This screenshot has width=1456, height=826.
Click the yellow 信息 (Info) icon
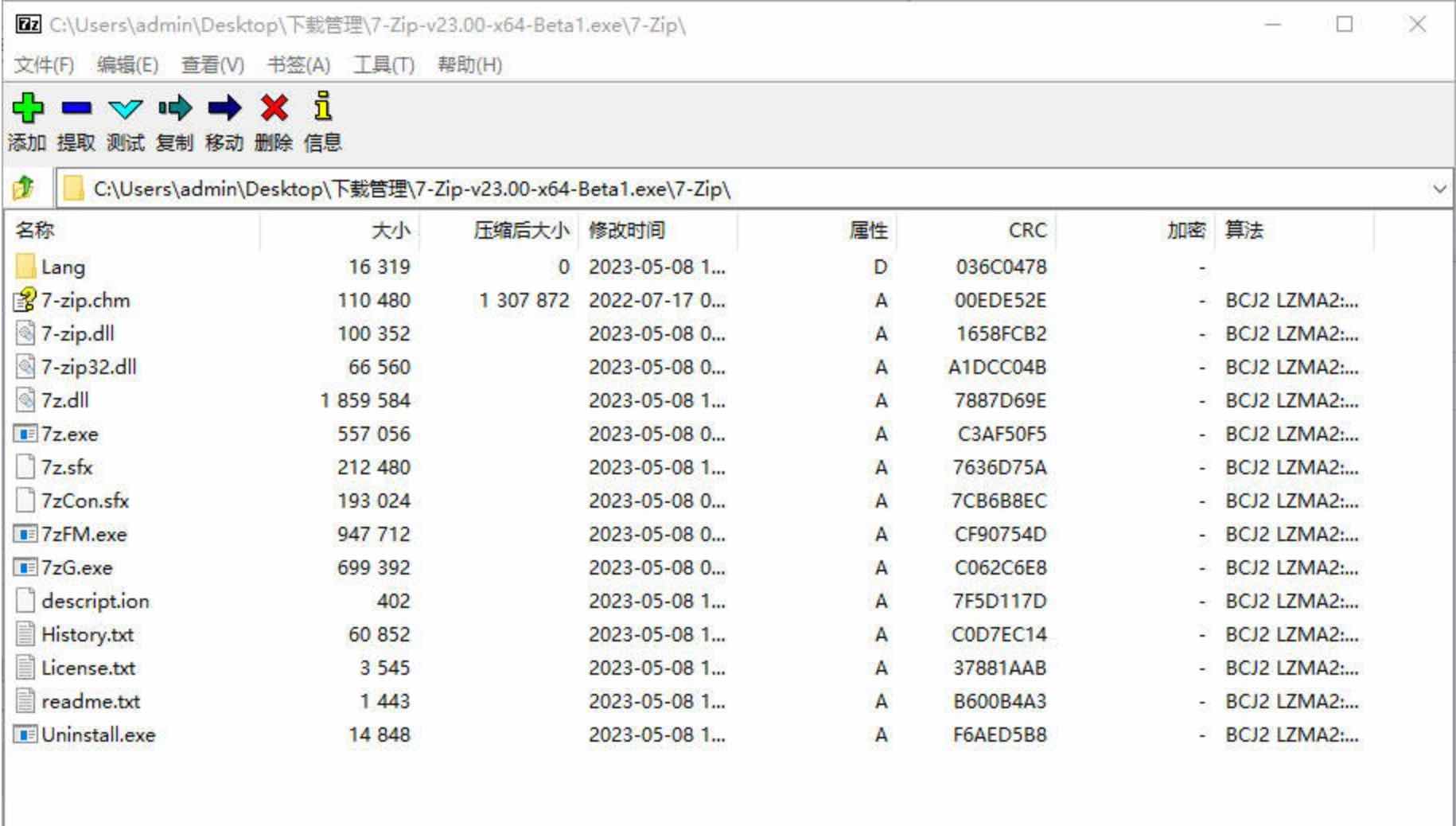(x=322, y=106)
